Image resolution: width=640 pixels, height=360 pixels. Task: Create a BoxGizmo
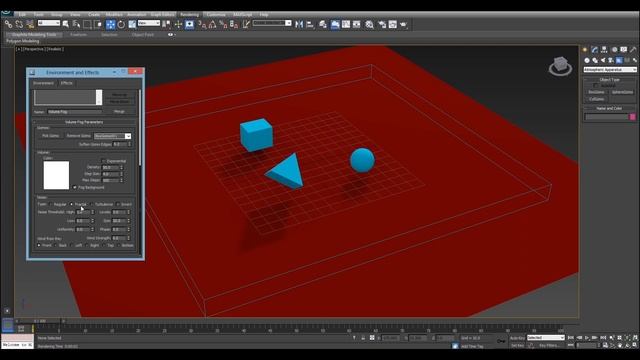pos(596,92)
